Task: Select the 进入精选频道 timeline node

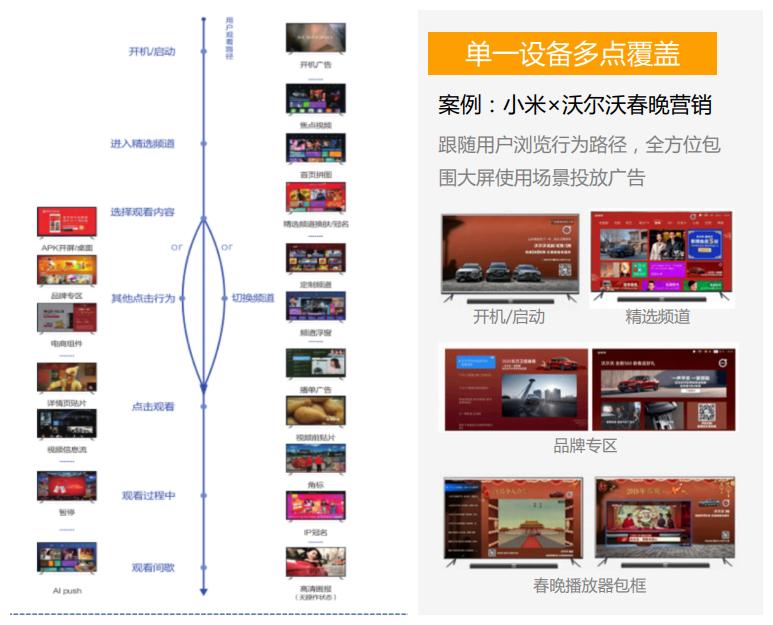Action: (x=204, y=143)
